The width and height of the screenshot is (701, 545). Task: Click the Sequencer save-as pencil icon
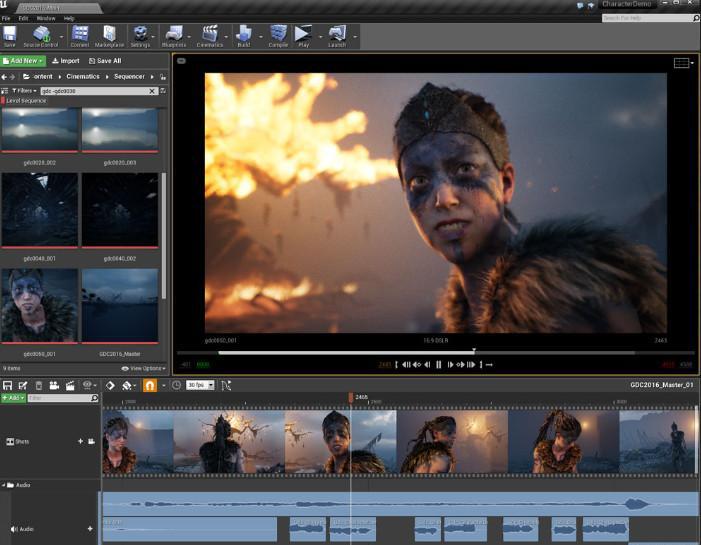(x=23, y=385)
